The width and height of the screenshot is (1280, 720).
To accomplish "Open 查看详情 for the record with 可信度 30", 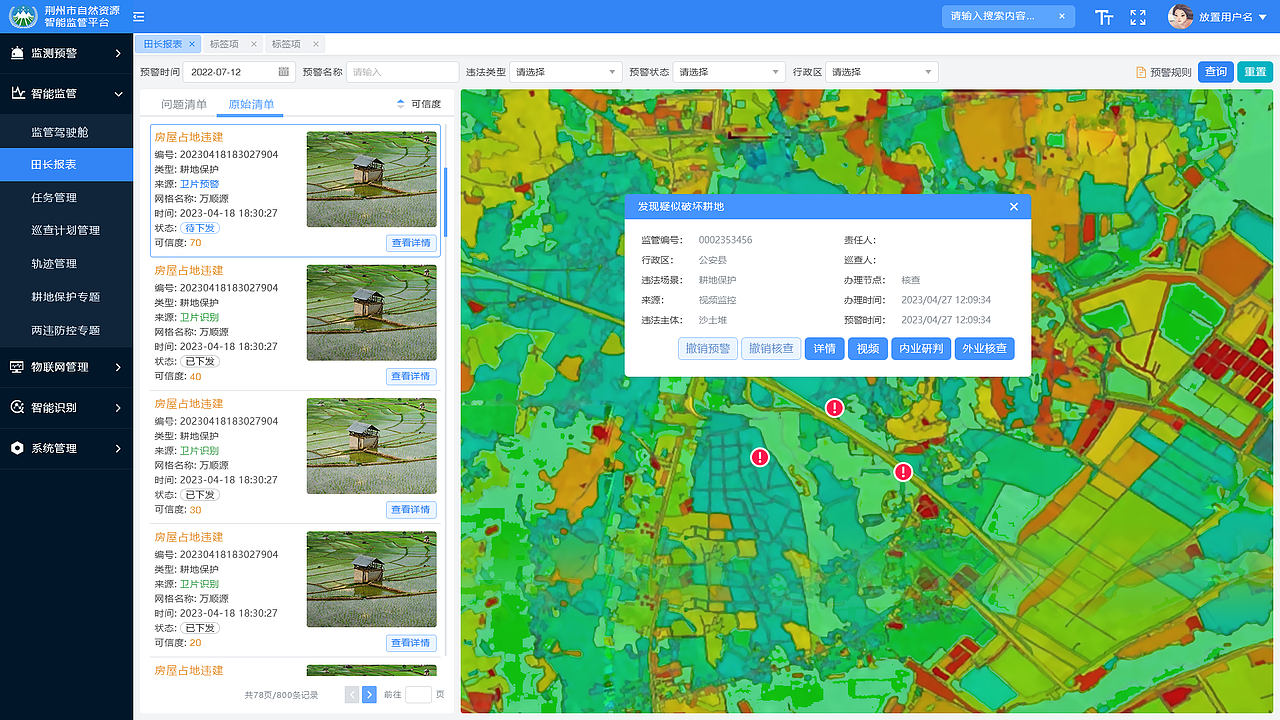I will [411, 509].
